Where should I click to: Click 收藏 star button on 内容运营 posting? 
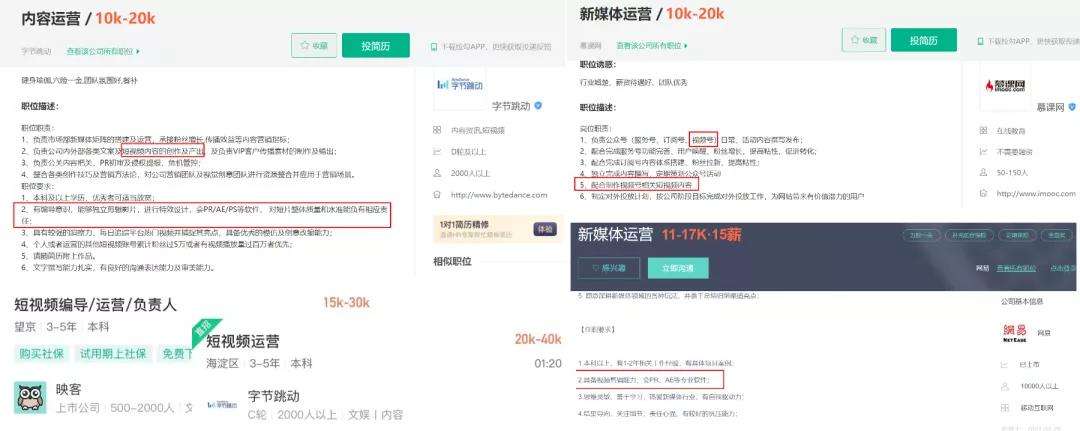coord(314,45)
